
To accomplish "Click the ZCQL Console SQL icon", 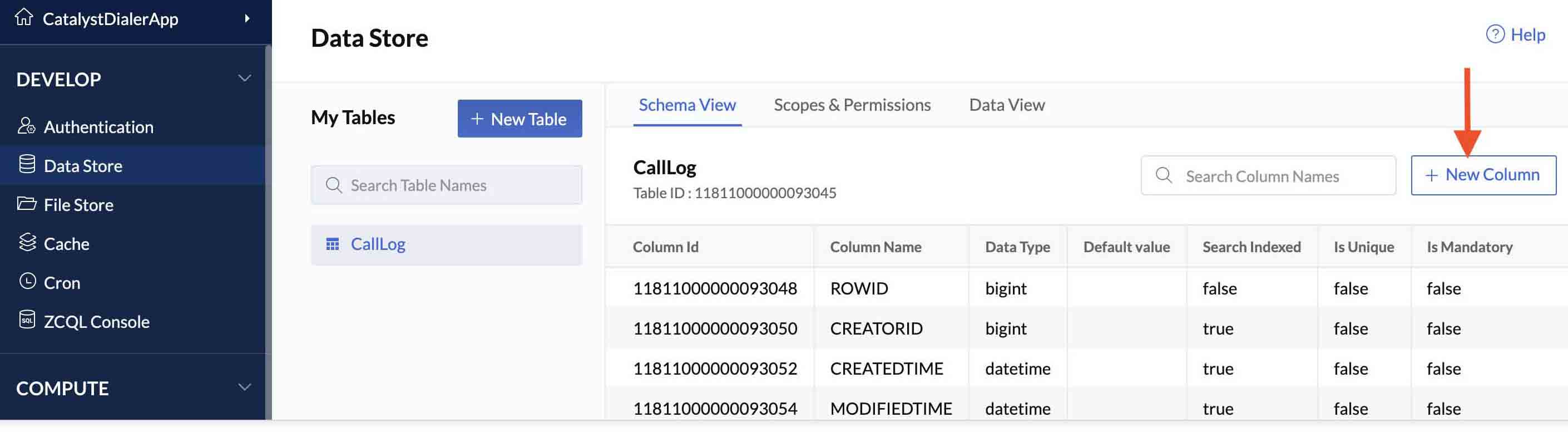I will 27,320.
